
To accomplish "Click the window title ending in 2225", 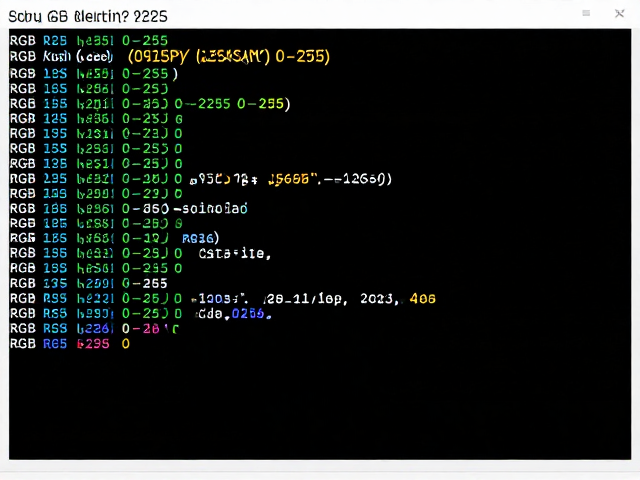I will 88,16.
